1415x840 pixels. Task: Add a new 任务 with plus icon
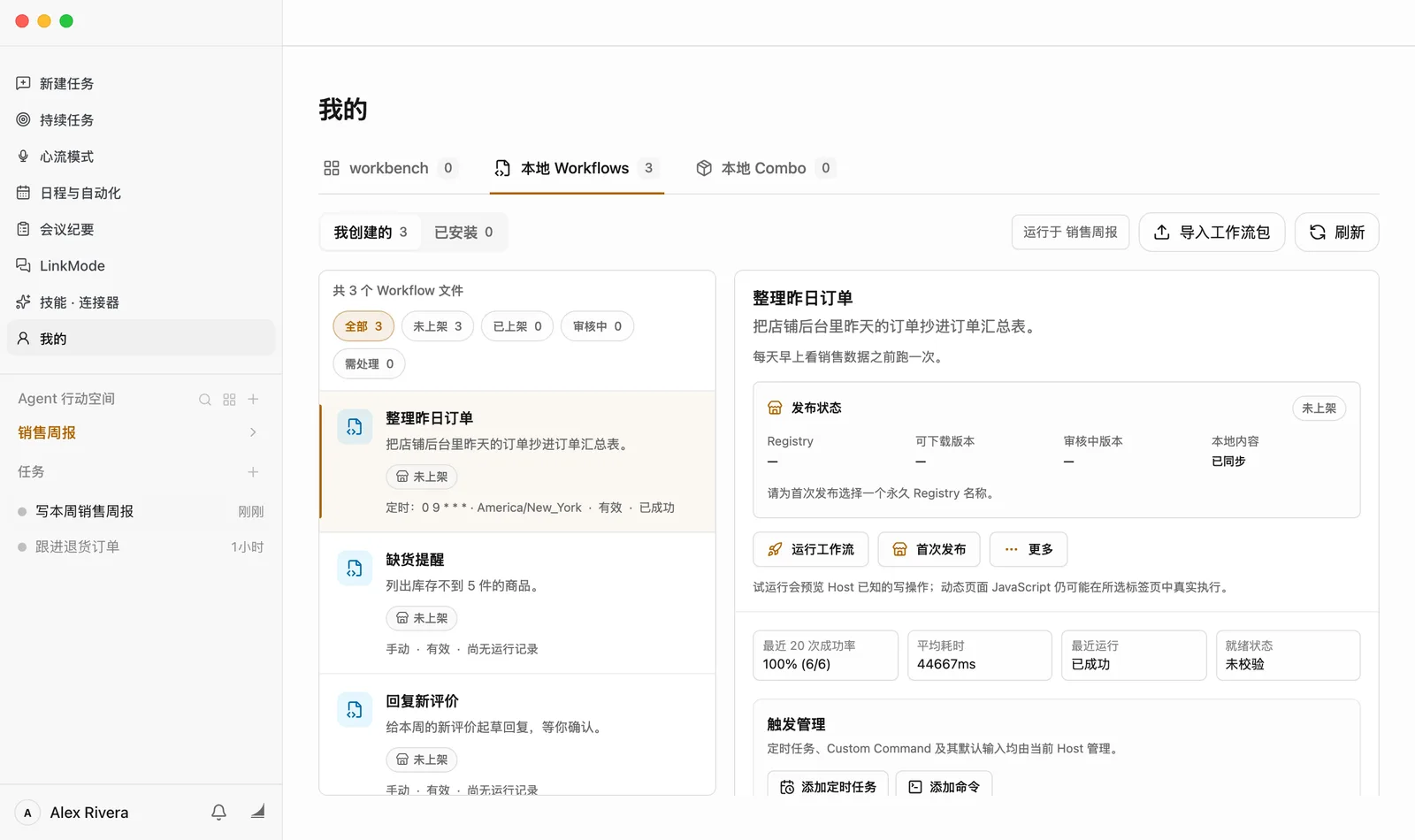(x=253, y=472)
